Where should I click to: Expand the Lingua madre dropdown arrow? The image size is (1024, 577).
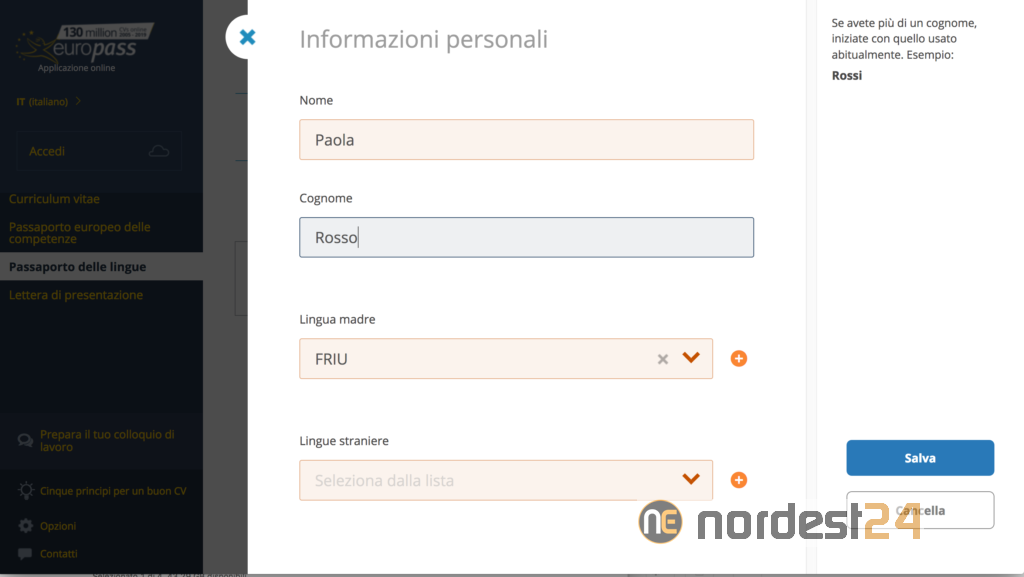(690, 358)
